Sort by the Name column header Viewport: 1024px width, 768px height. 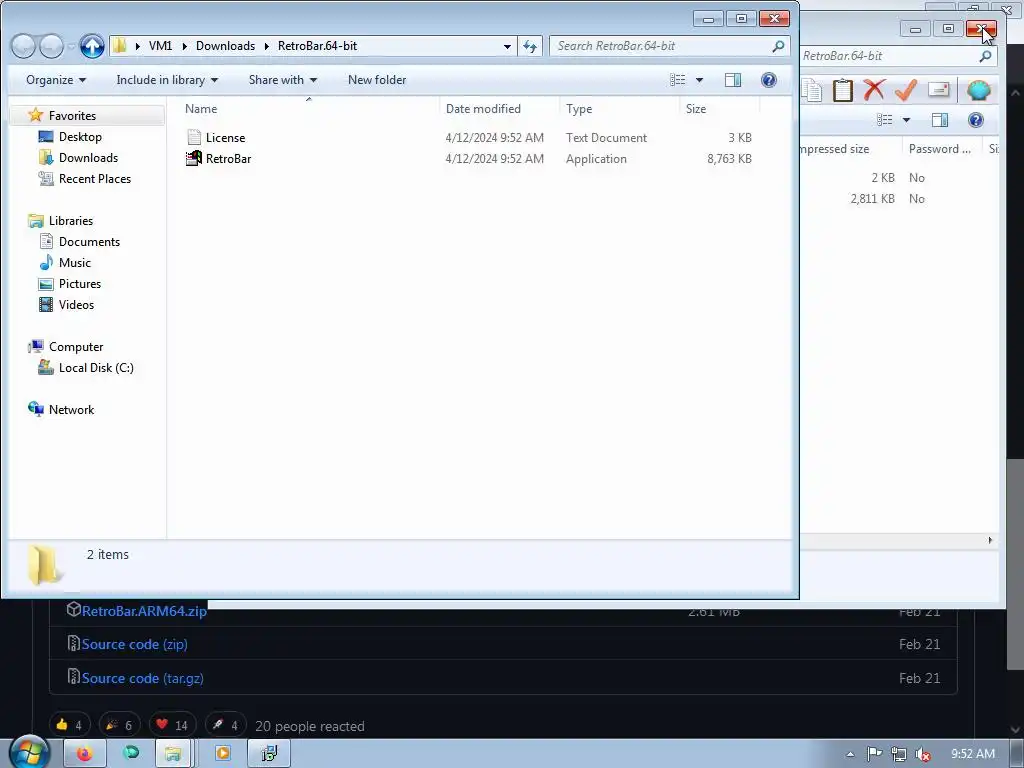point(309,108)
